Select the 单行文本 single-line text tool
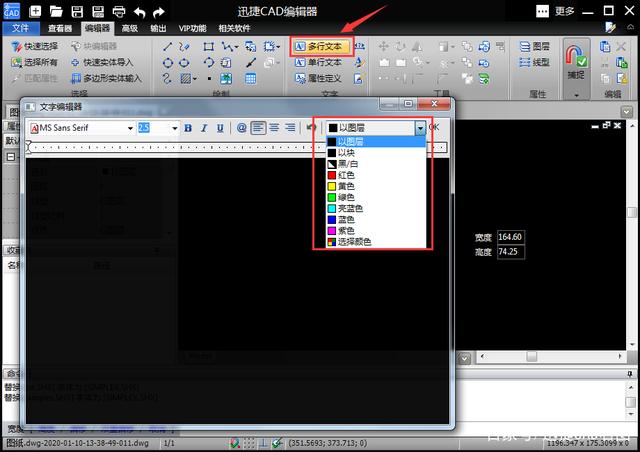Viewport: 640px width, 452px height. 318,62
